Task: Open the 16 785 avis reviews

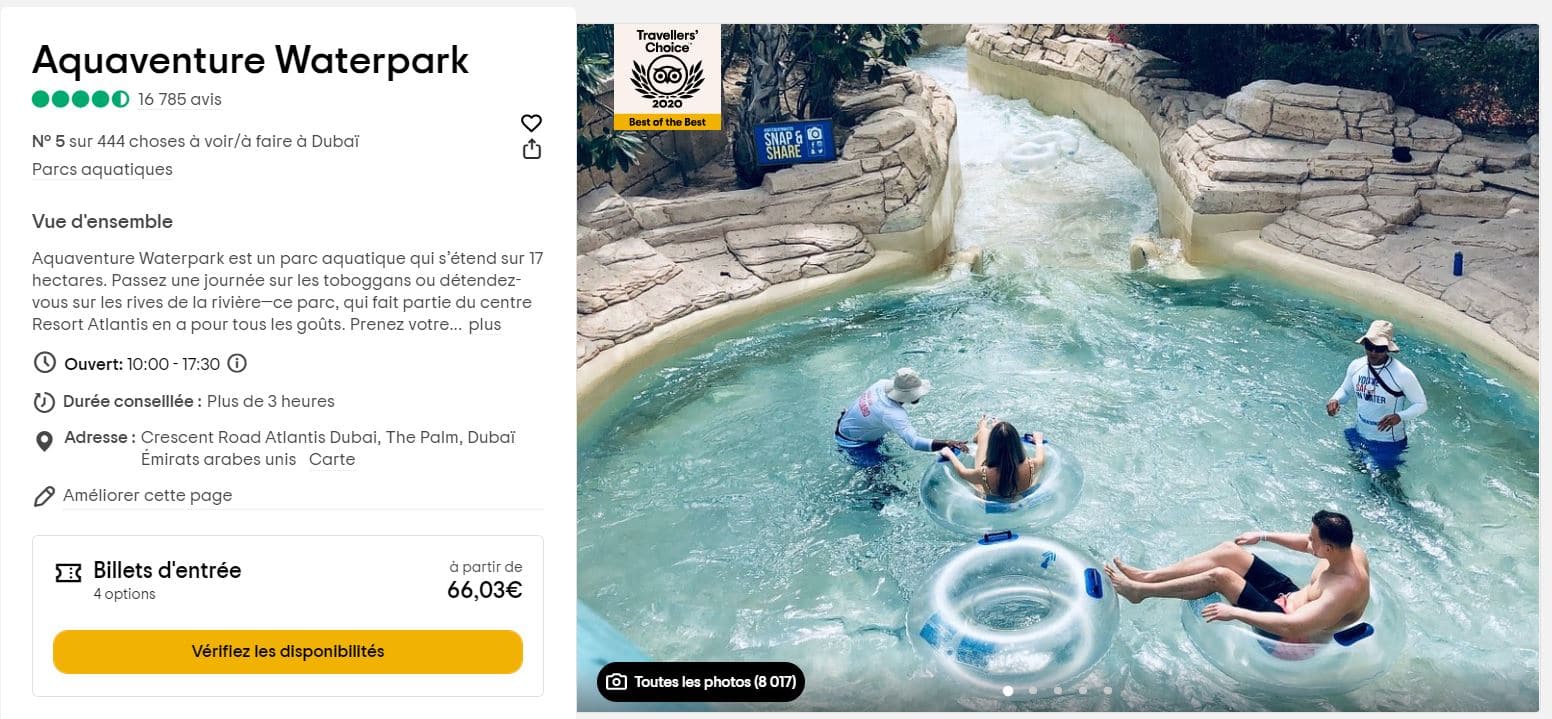Action: [180, 99]
